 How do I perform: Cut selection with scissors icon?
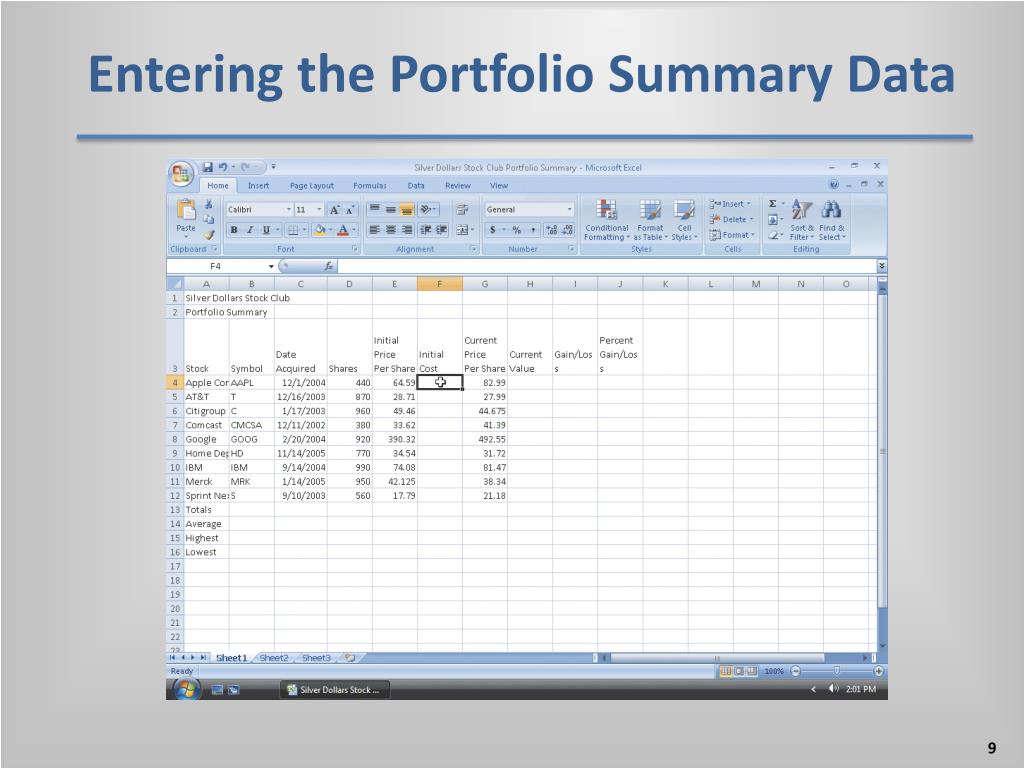209,204
